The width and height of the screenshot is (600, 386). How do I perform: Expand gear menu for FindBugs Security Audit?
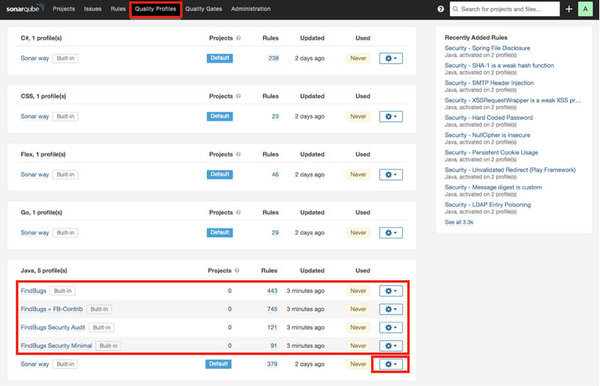click(391, 327)
